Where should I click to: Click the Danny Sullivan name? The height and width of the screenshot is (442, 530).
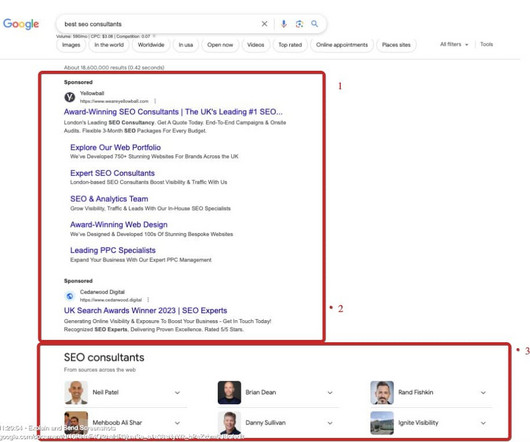[x=265, y=423]
